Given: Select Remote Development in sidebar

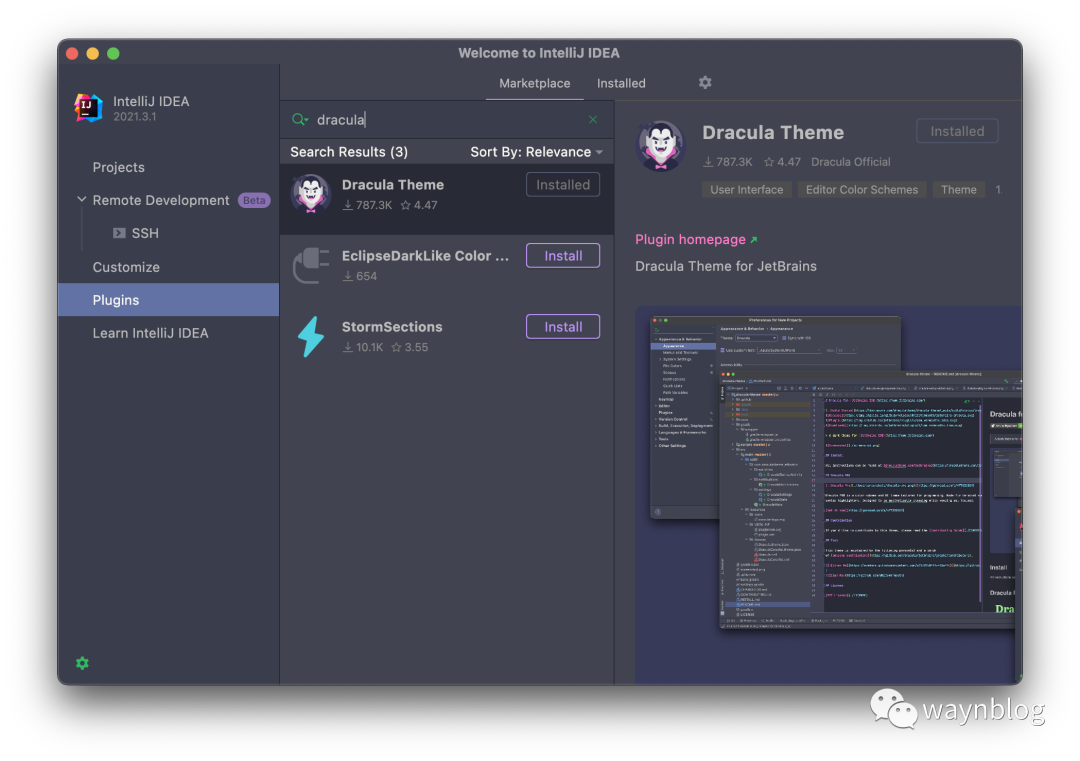Looking at the screenshot, I should coord(160,200).
